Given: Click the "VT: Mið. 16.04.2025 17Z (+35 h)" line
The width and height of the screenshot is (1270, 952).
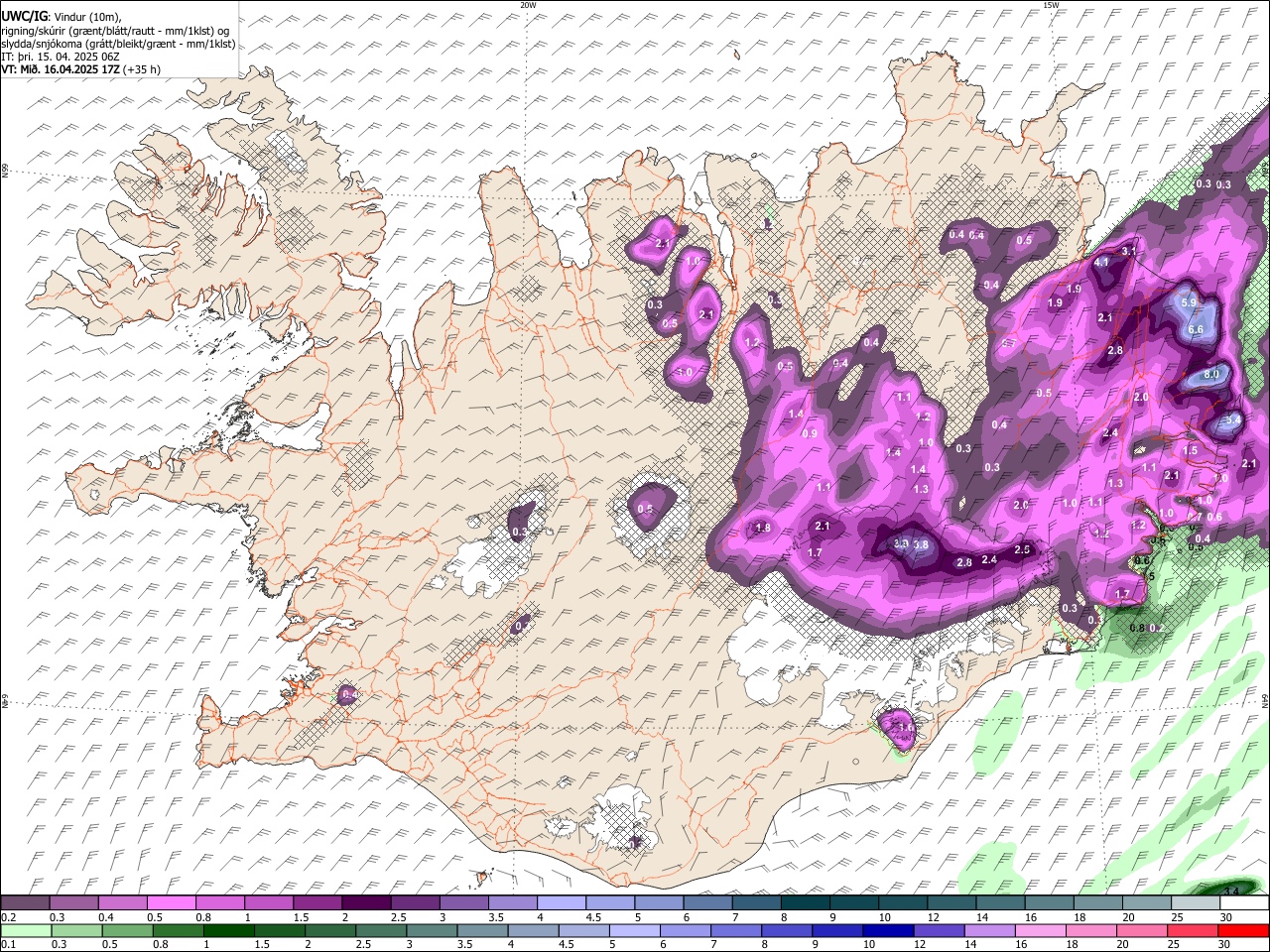Looking at the screenshot, I should tap(80, 69).
